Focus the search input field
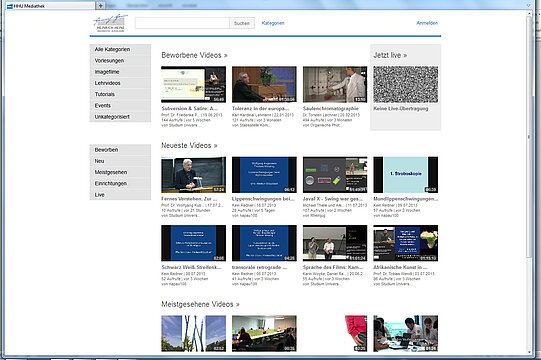The width and height of the screenshot is (541, 360). (182, 23)
